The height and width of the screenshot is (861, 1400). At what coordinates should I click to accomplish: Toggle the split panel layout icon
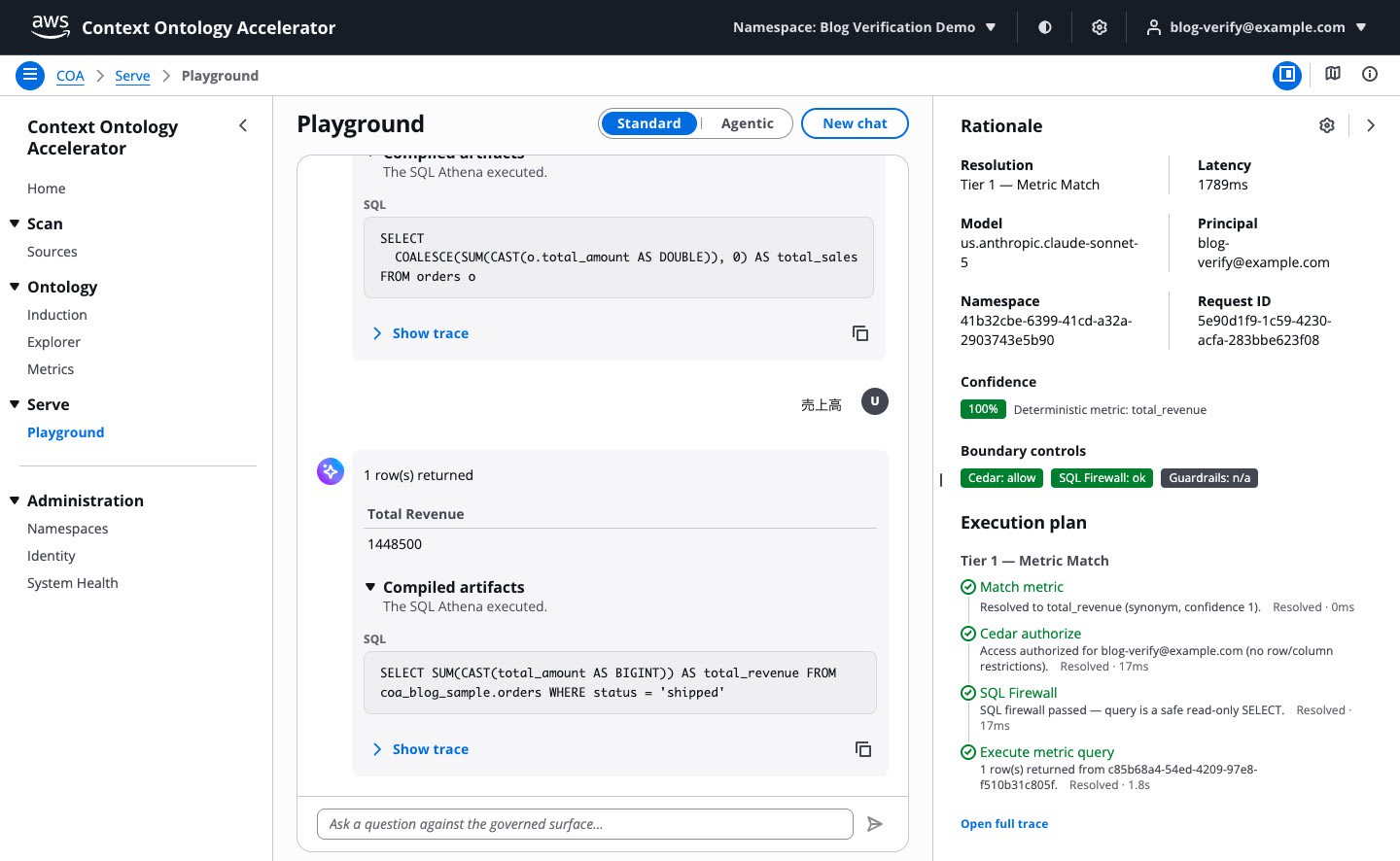pyautogui.click(x=1287, y=75)
